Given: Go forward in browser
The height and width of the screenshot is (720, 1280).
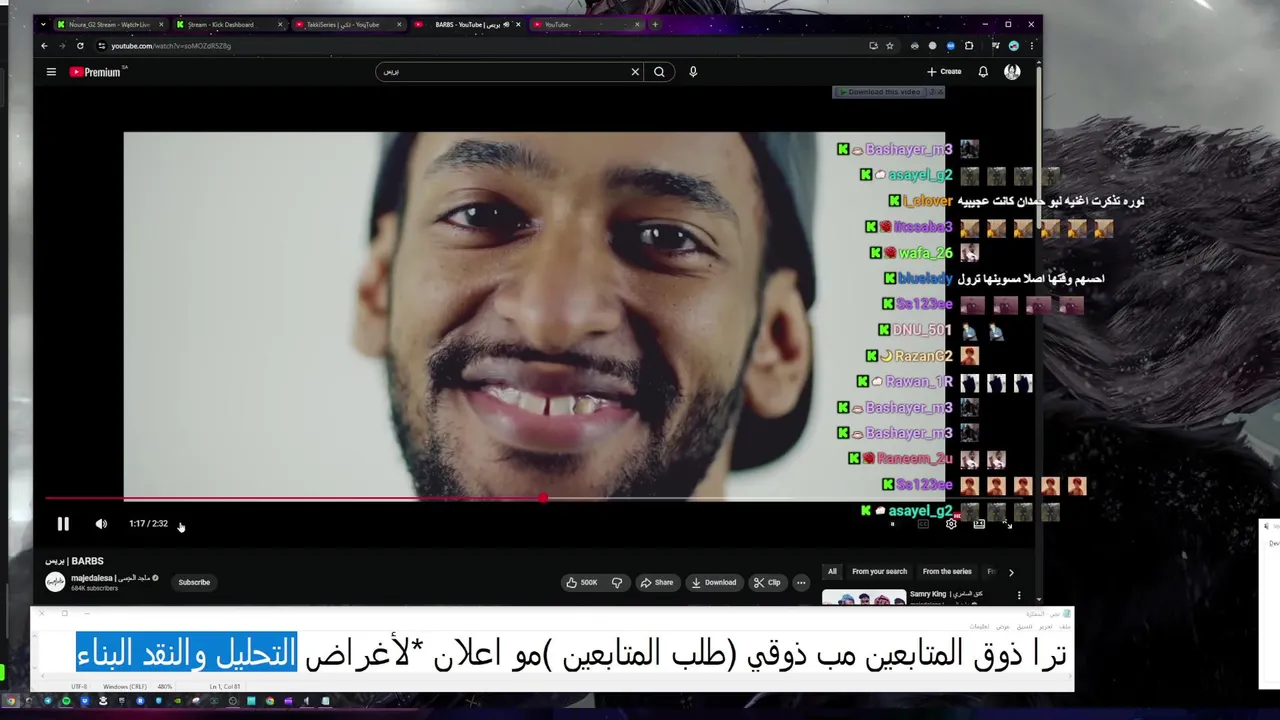Looking at the screenshot, I should (62, 46).
